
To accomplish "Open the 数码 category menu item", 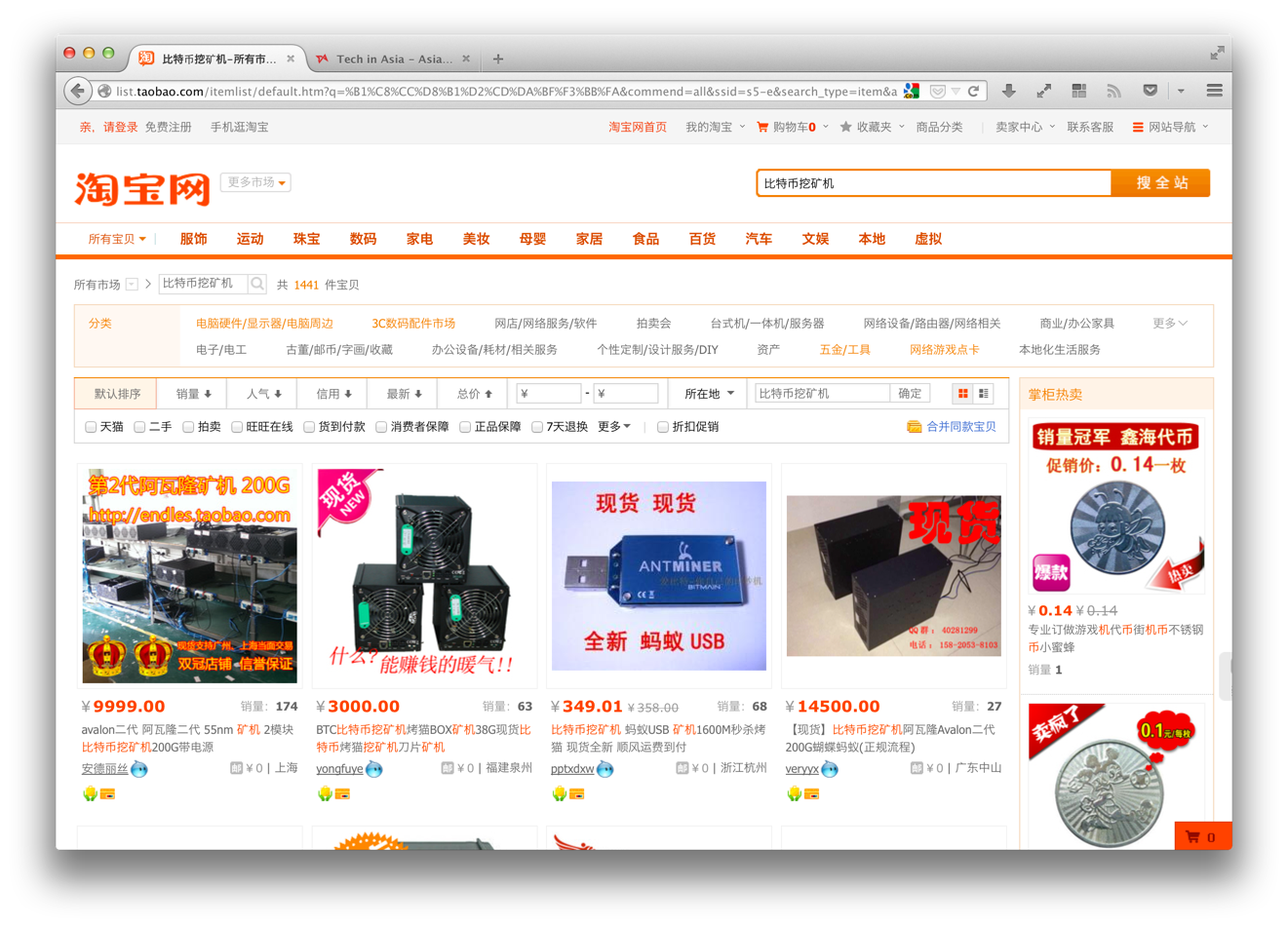I will click(363, 239).
